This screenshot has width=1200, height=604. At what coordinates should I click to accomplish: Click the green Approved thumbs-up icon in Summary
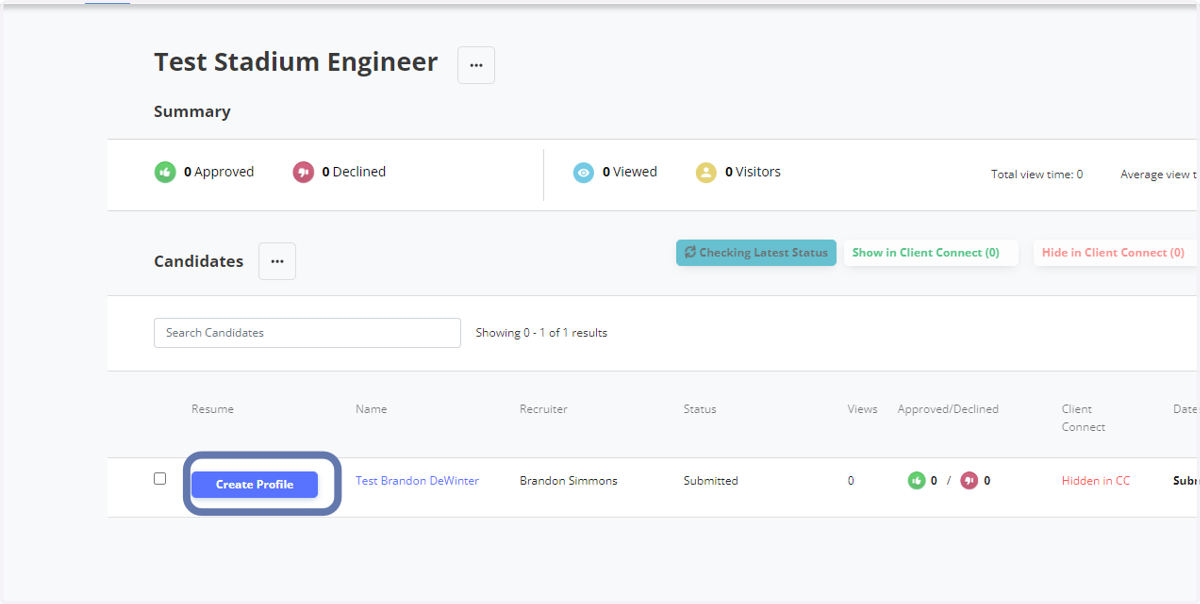click(165, 172)
